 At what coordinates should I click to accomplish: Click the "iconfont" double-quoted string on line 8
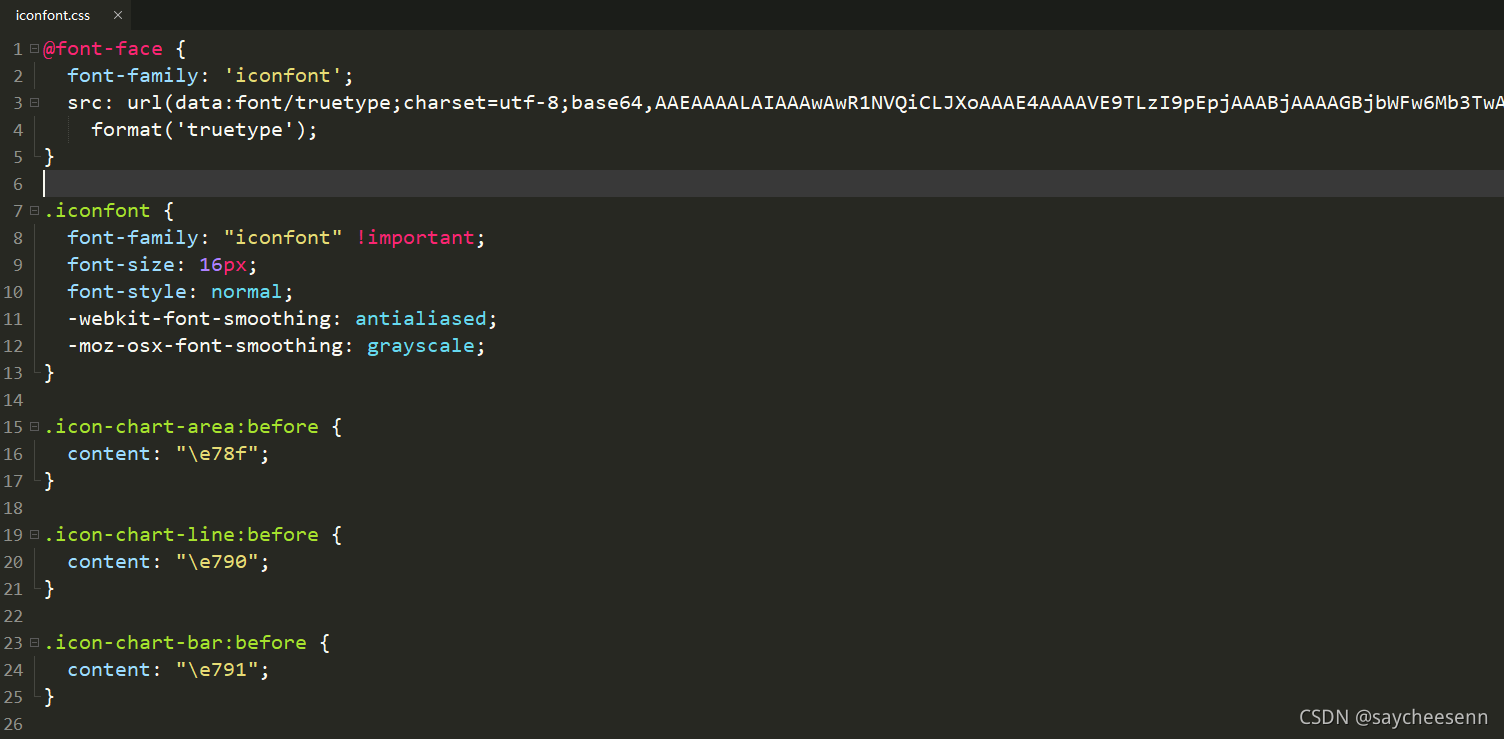(283, 238)
